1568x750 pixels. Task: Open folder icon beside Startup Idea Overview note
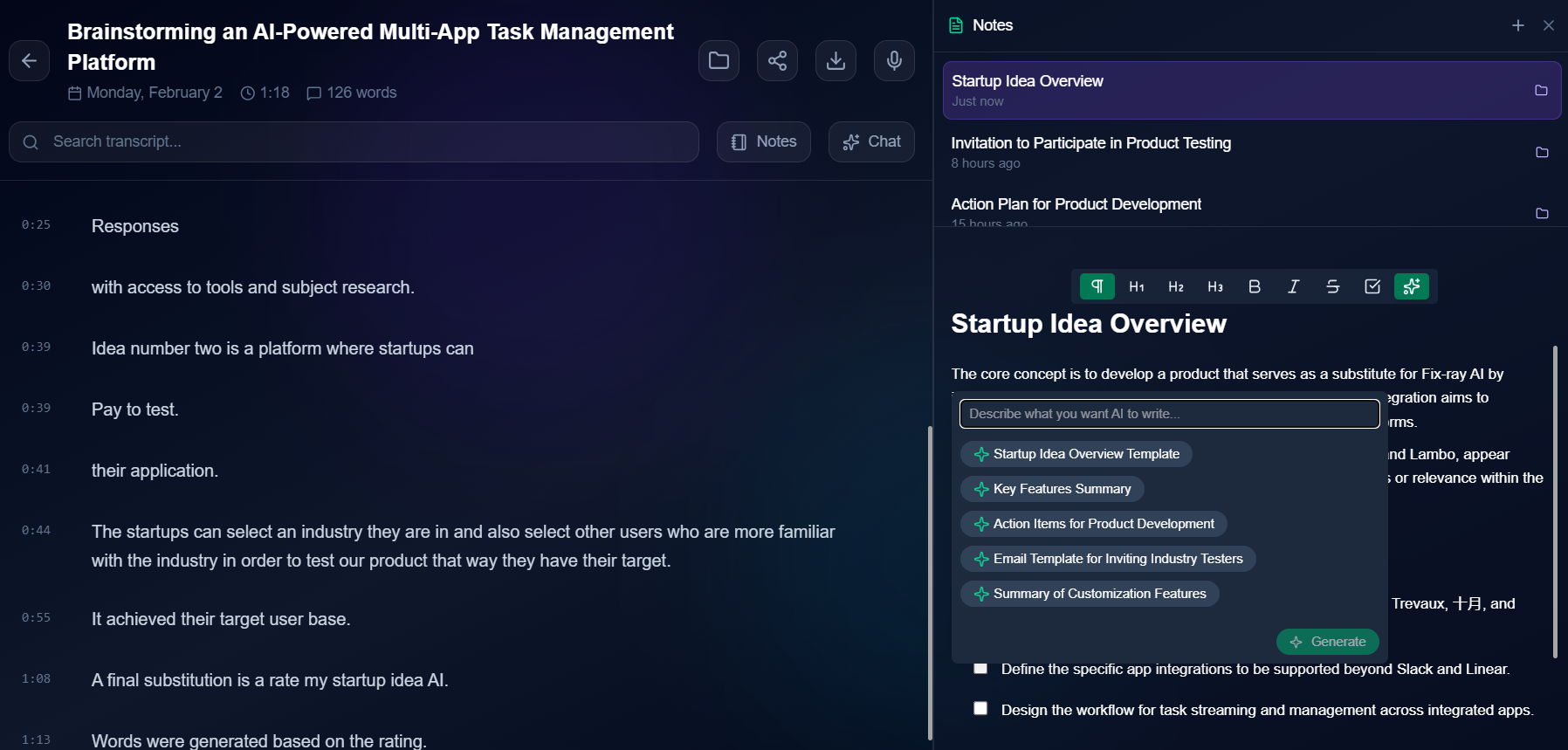[x=1541, y=91]
